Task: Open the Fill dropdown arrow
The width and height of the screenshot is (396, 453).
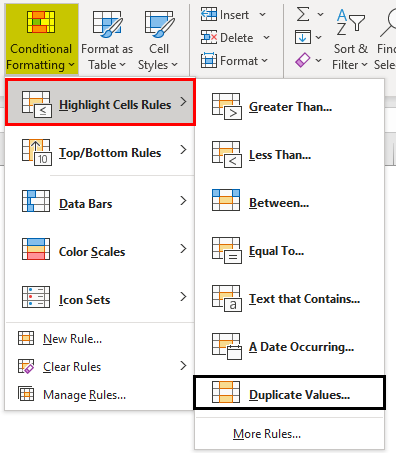Action: (319, 37)
